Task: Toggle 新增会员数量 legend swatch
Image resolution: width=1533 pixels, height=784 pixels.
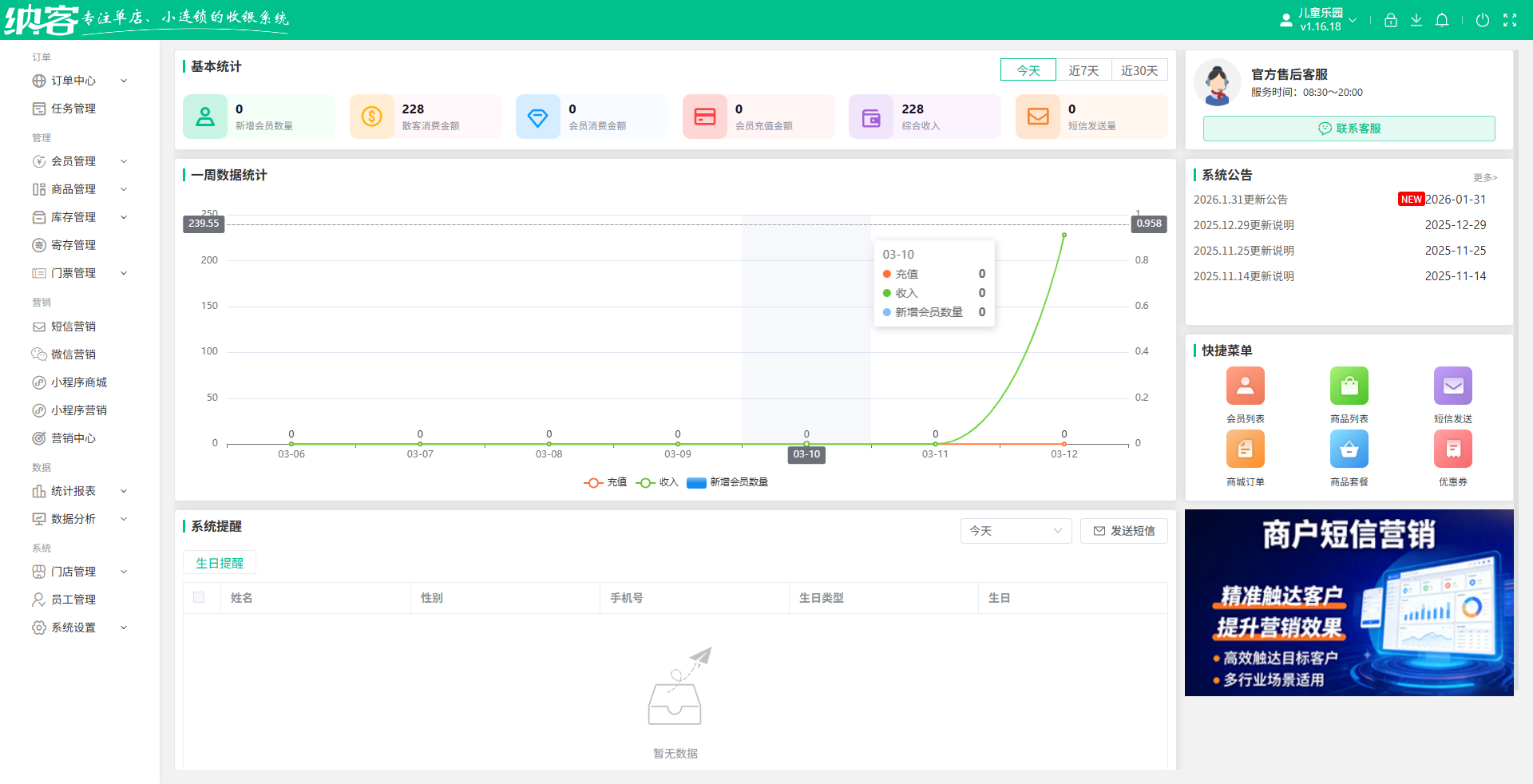Action: click(696, 482)
